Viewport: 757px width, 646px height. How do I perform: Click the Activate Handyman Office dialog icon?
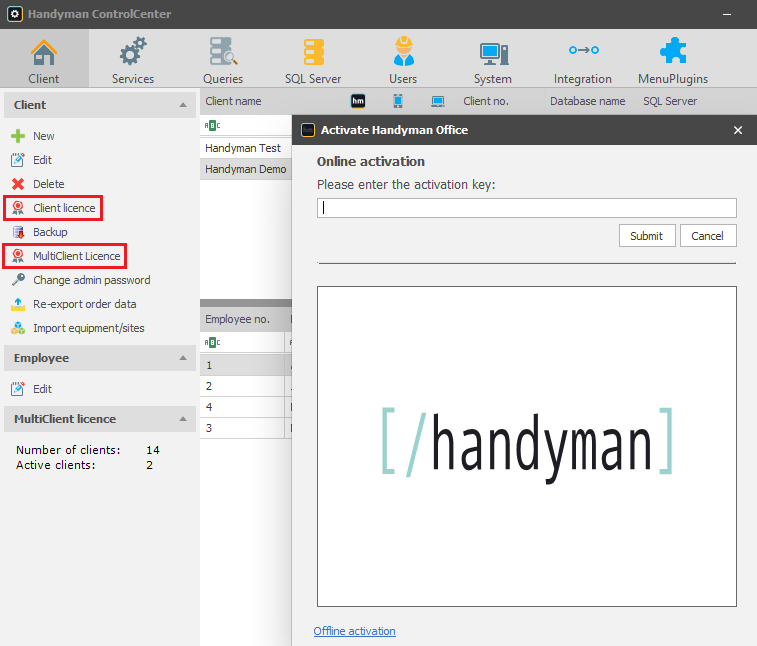point(308,130)
